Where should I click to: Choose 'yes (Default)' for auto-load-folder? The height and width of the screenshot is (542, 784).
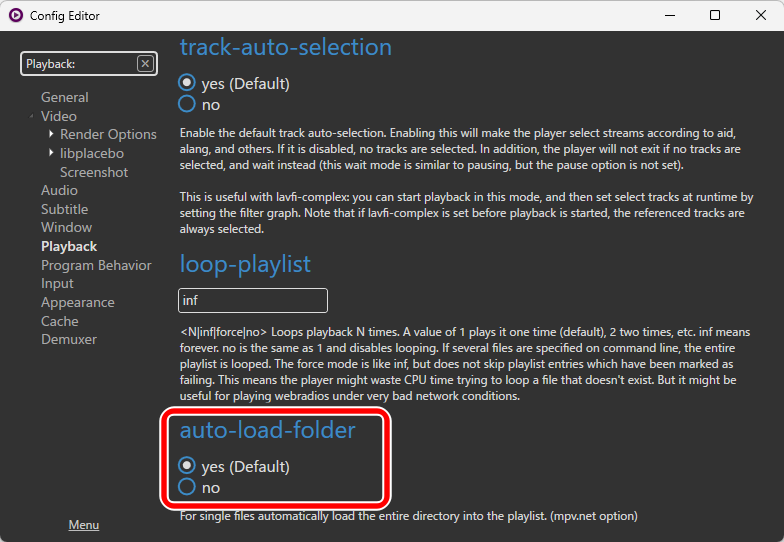187,466
